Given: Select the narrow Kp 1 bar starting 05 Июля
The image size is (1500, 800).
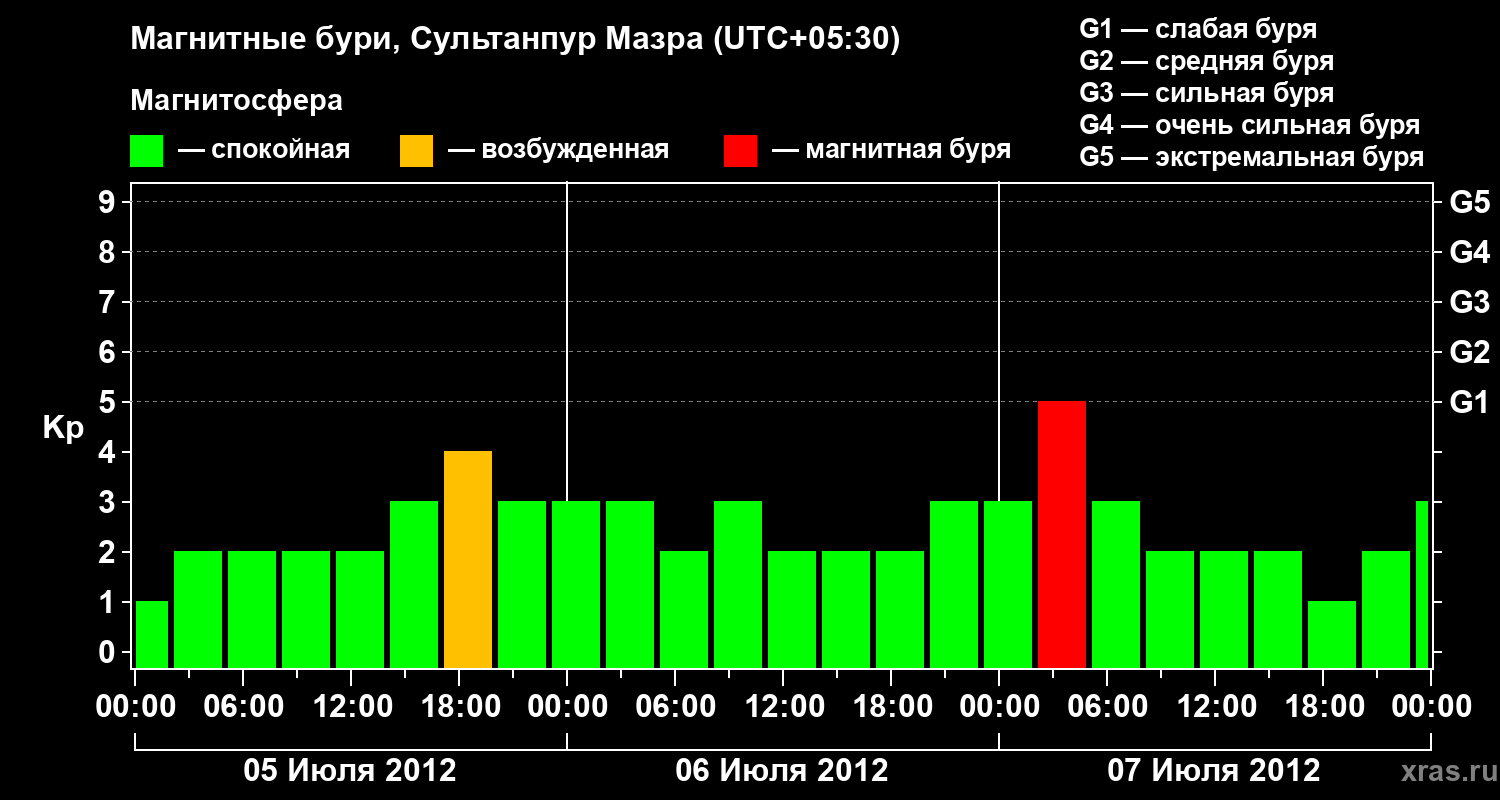Looking at the screenshot, I should click(x=152, y=635).
